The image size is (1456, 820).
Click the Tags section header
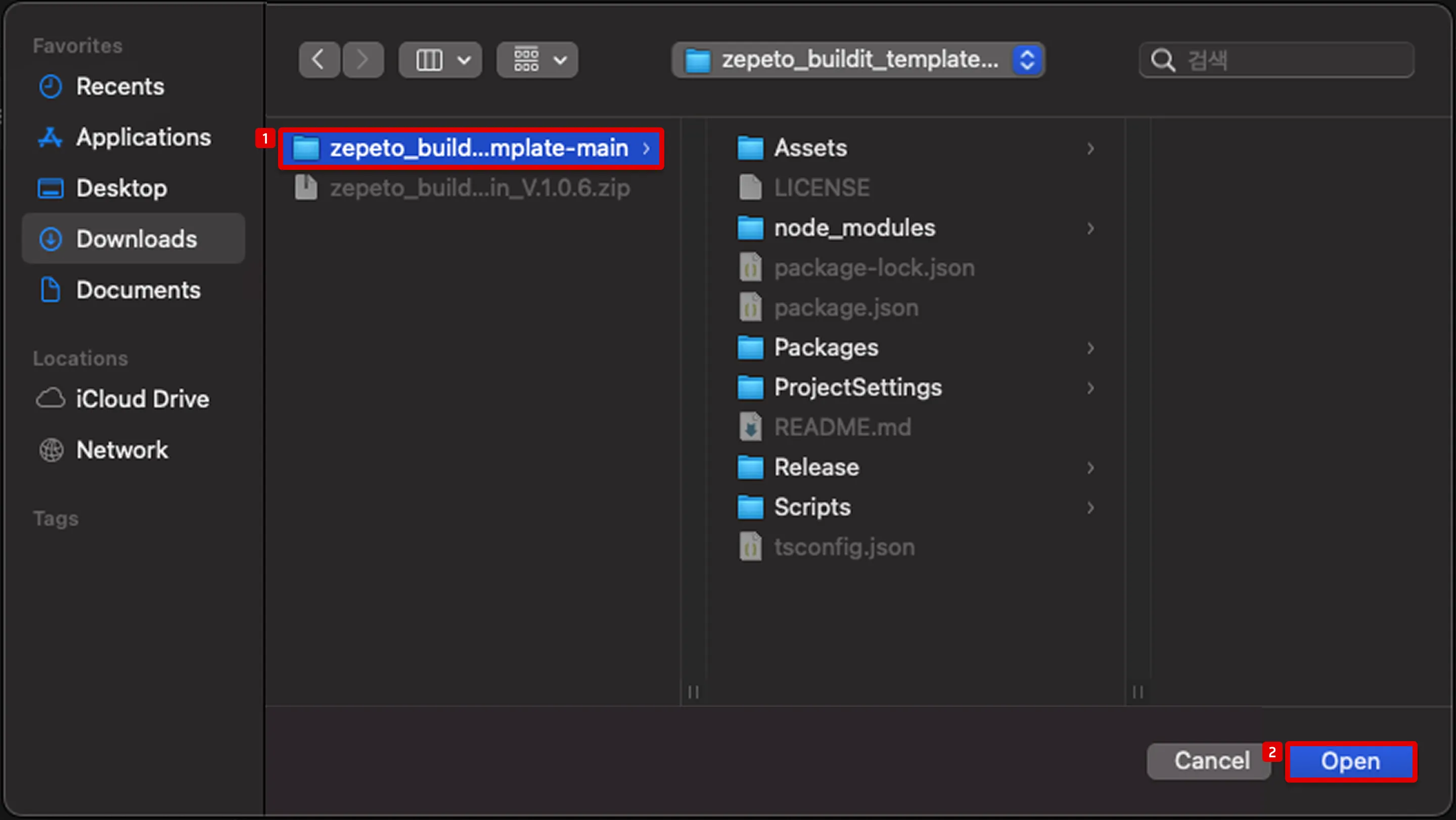(x=56, y=519)
